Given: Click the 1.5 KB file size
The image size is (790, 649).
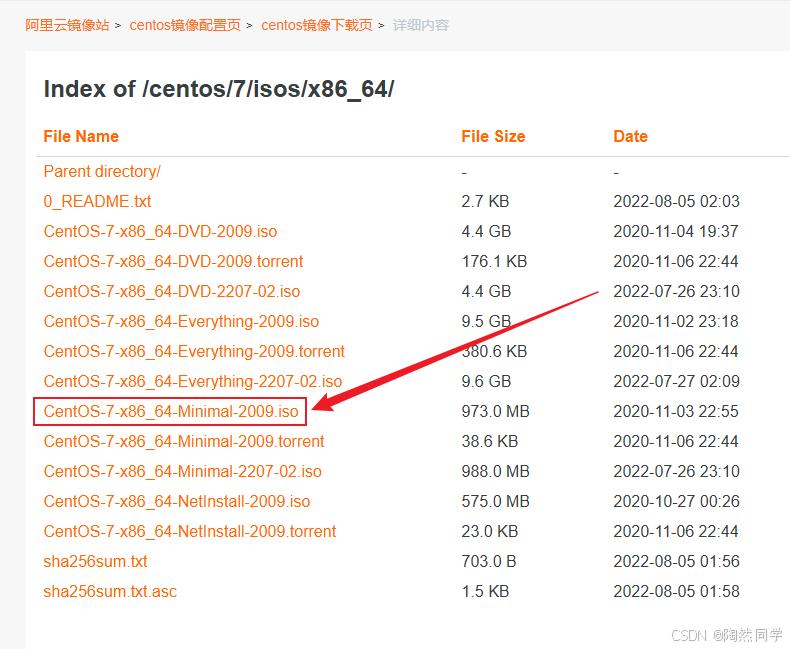Looking at the screenshot, I should click(485, 591).
